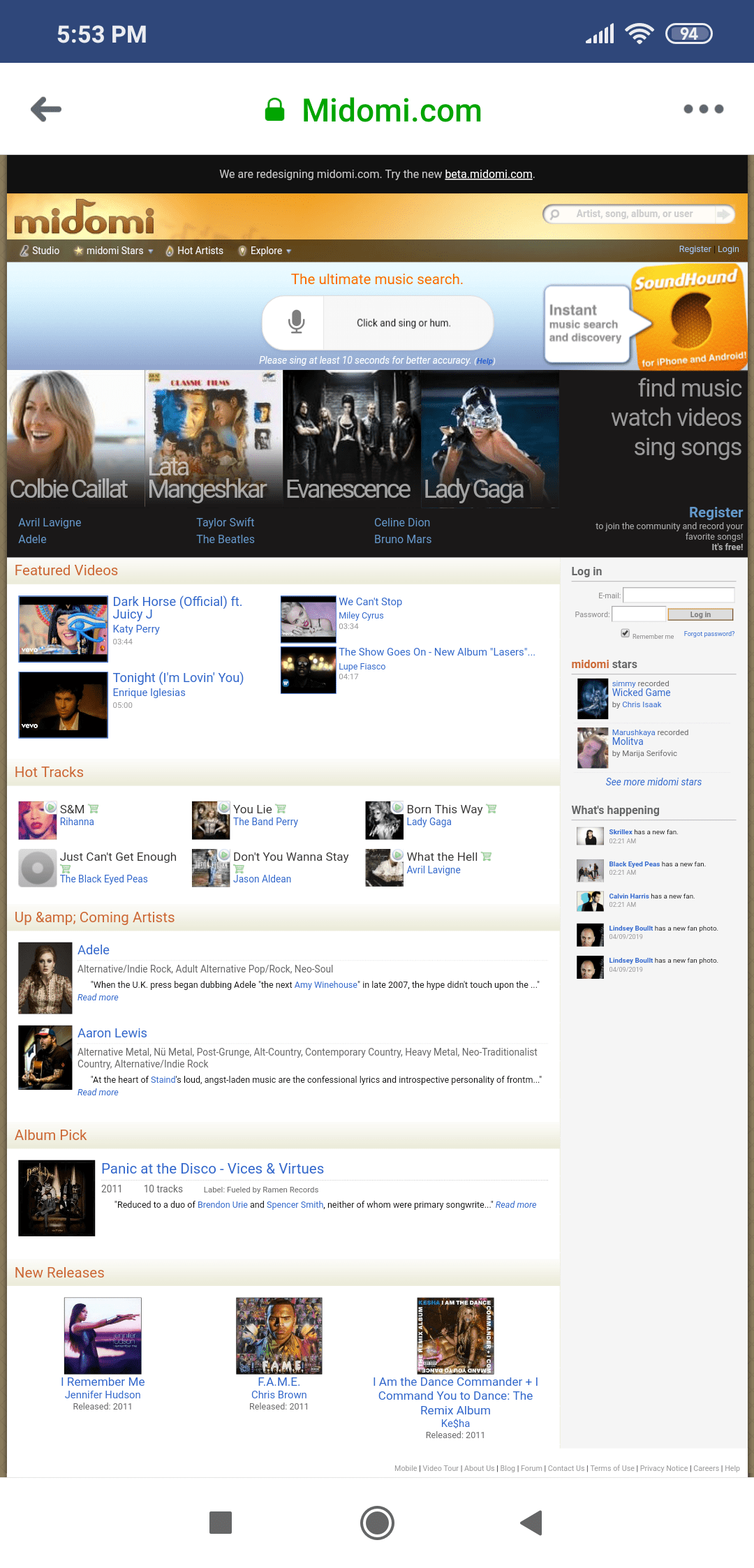Viewport: 754px width, 1568px height.
Task: Click the E-mail input field
Action: (x=679, y=595)
